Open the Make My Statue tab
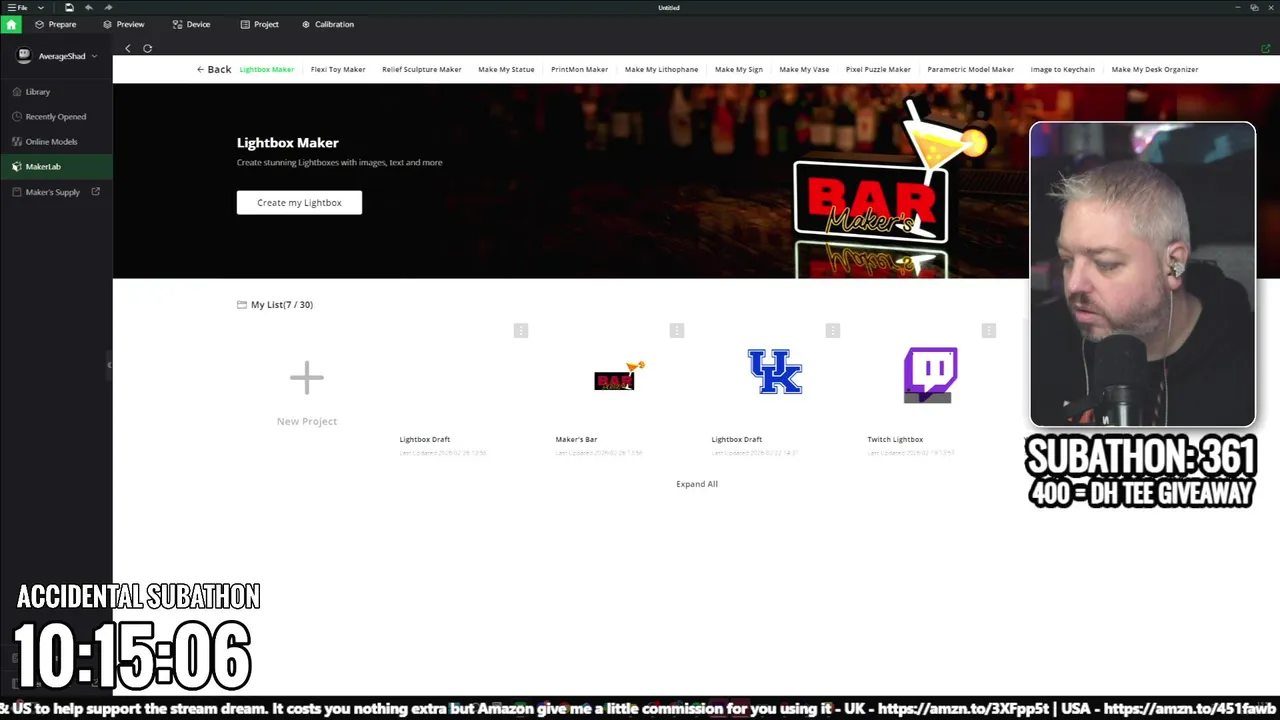Image resolution: width=1280 pixels, height=720 pixels. 506,70
